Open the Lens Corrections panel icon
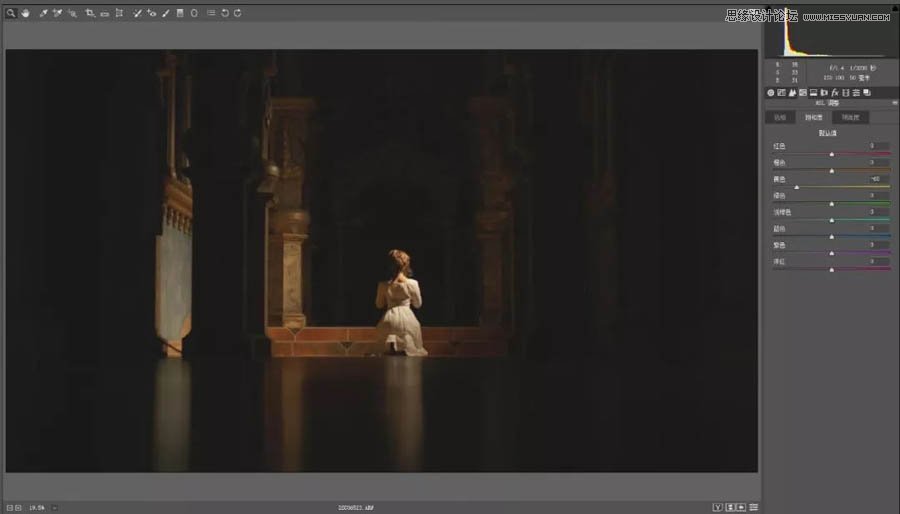Viewport: 900px width, 514px height. 824,92
